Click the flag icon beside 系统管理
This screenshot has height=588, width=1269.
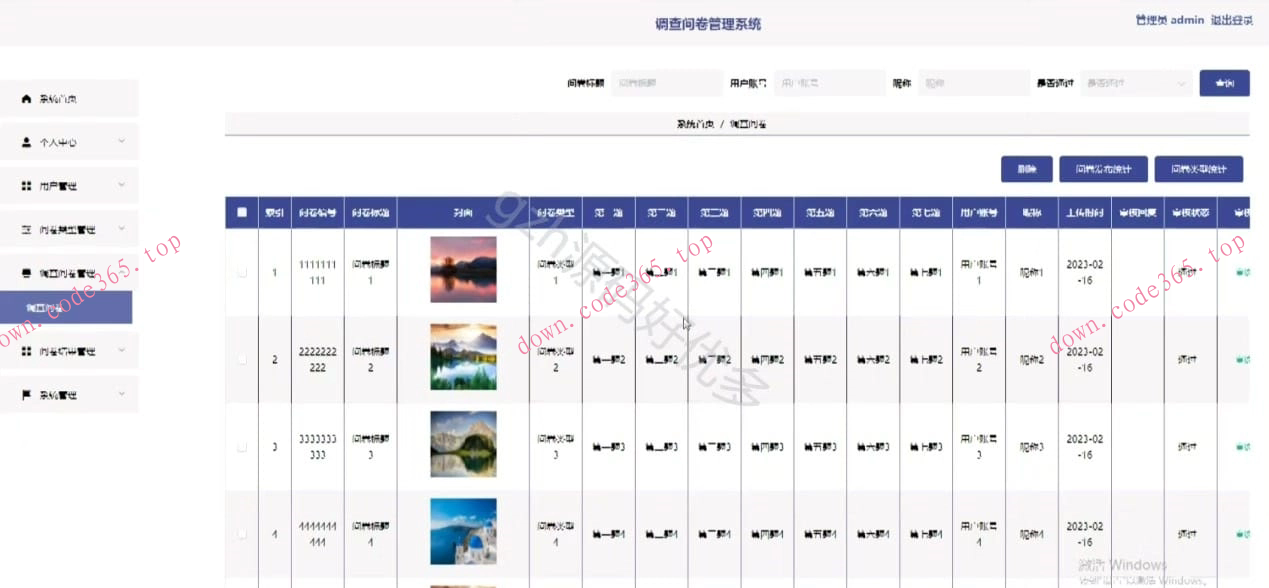coord(27,395)
